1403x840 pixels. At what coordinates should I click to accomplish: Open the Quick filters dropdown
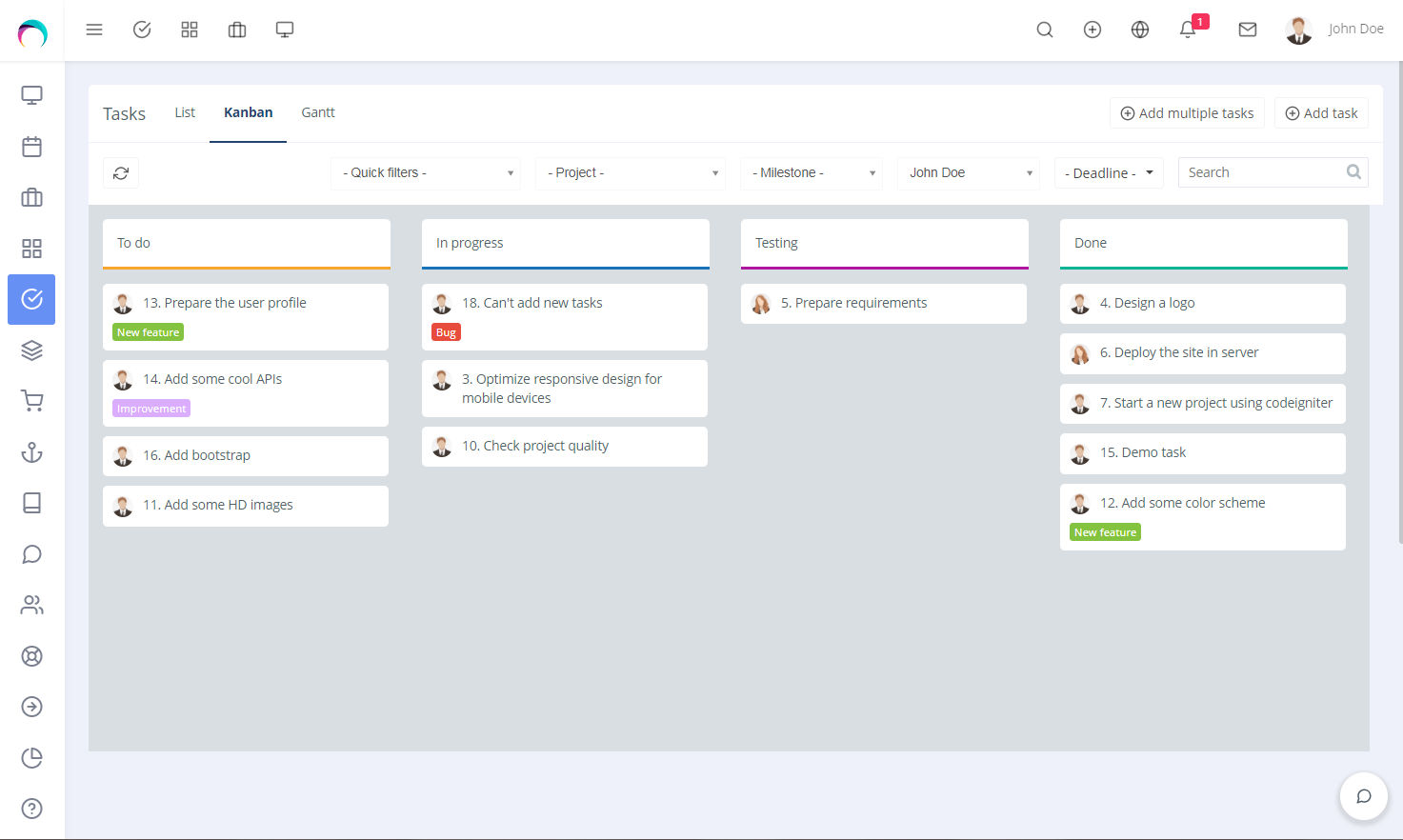point(425,172)
